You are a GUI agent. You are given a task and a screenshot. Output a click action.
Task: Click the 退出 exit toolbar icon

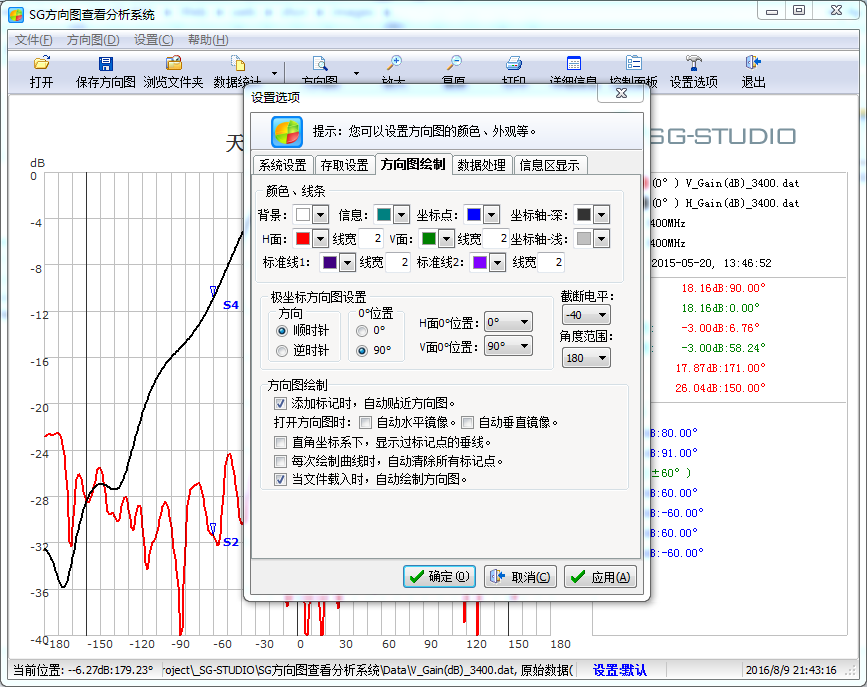(x=753, y=65)
